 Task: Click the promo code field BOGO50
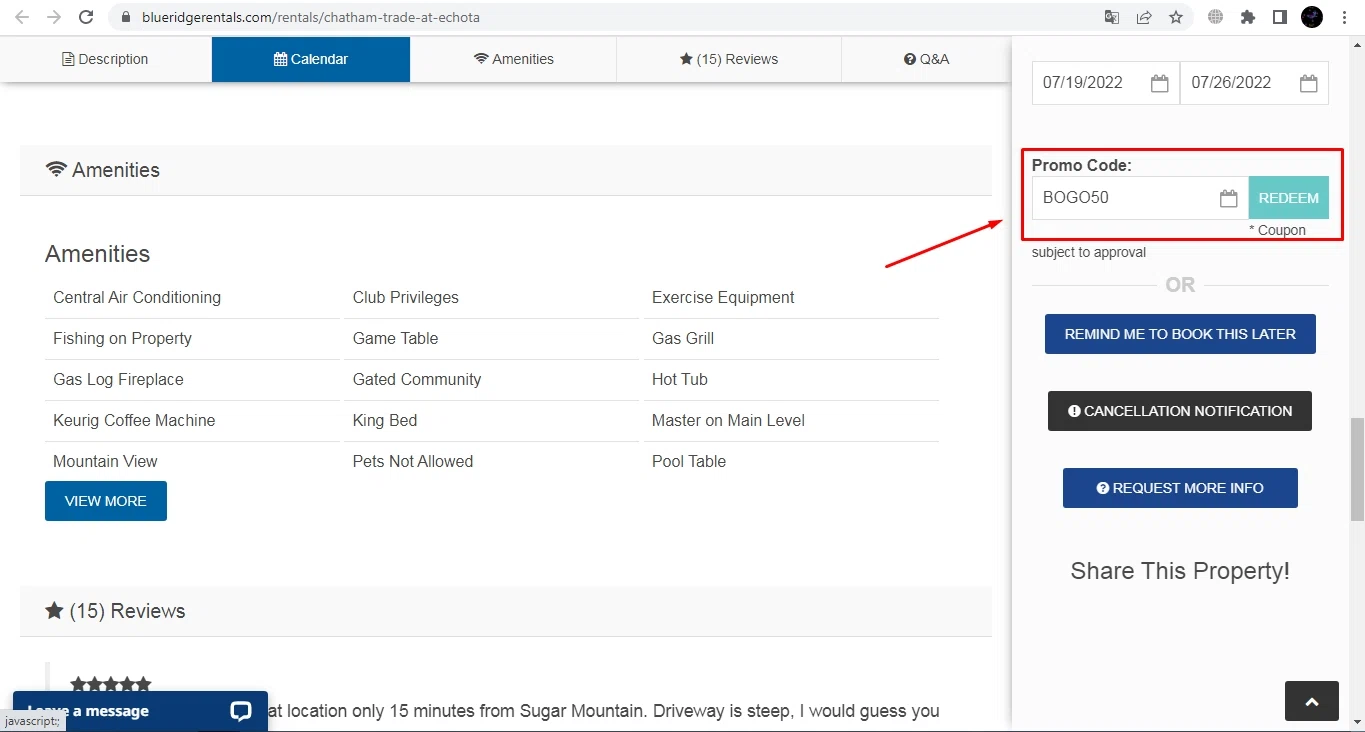[1140, 198]
